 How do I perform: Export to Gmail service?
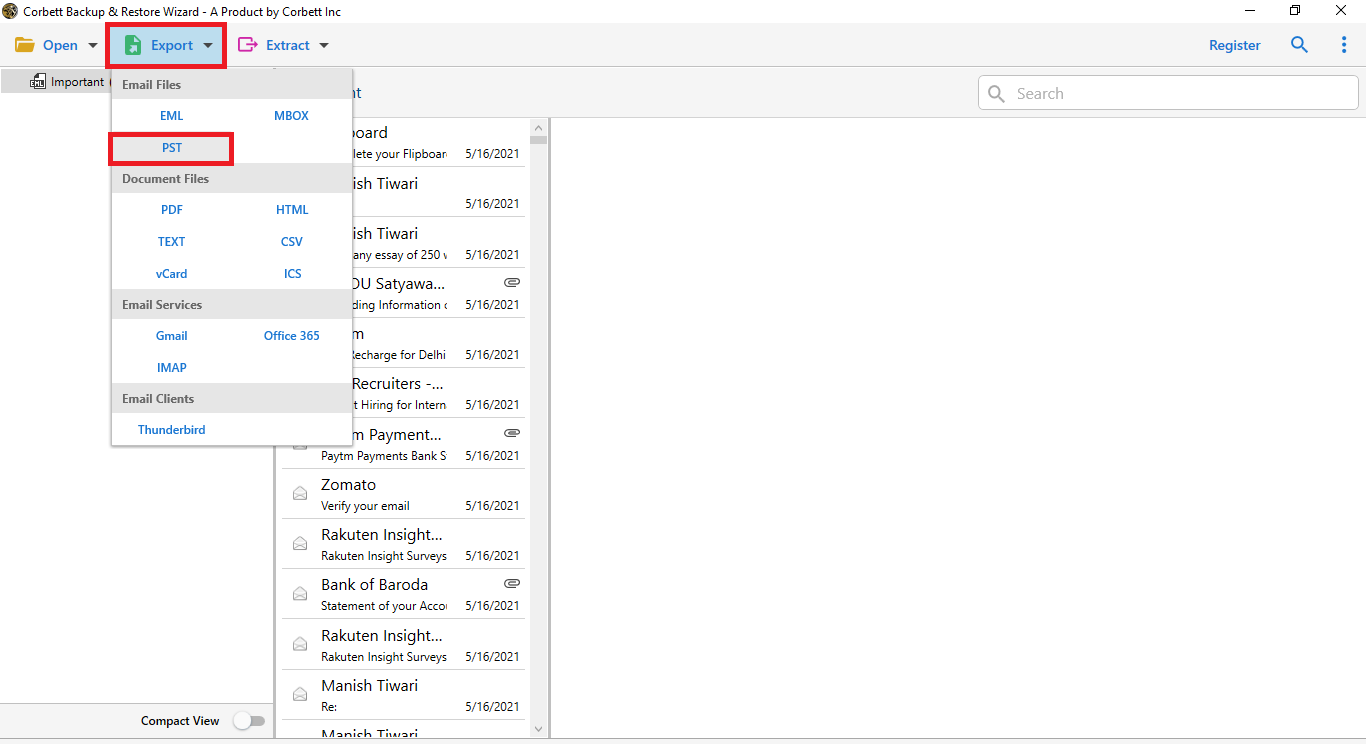click(x=172, y=336)
